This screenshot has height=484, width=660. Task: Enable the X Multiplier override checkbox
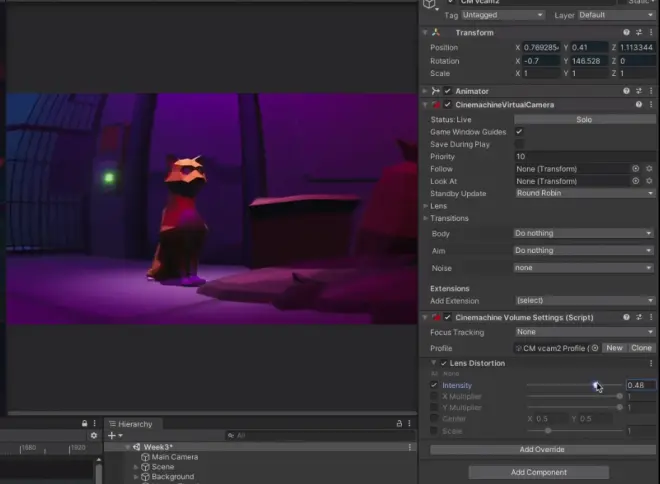[434, 396]
